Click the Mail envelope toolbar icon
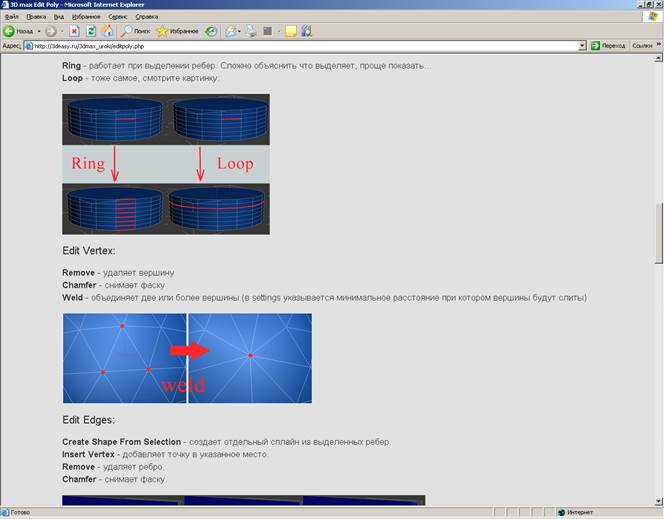Screen dimensions: 664x519 (230, 31)
